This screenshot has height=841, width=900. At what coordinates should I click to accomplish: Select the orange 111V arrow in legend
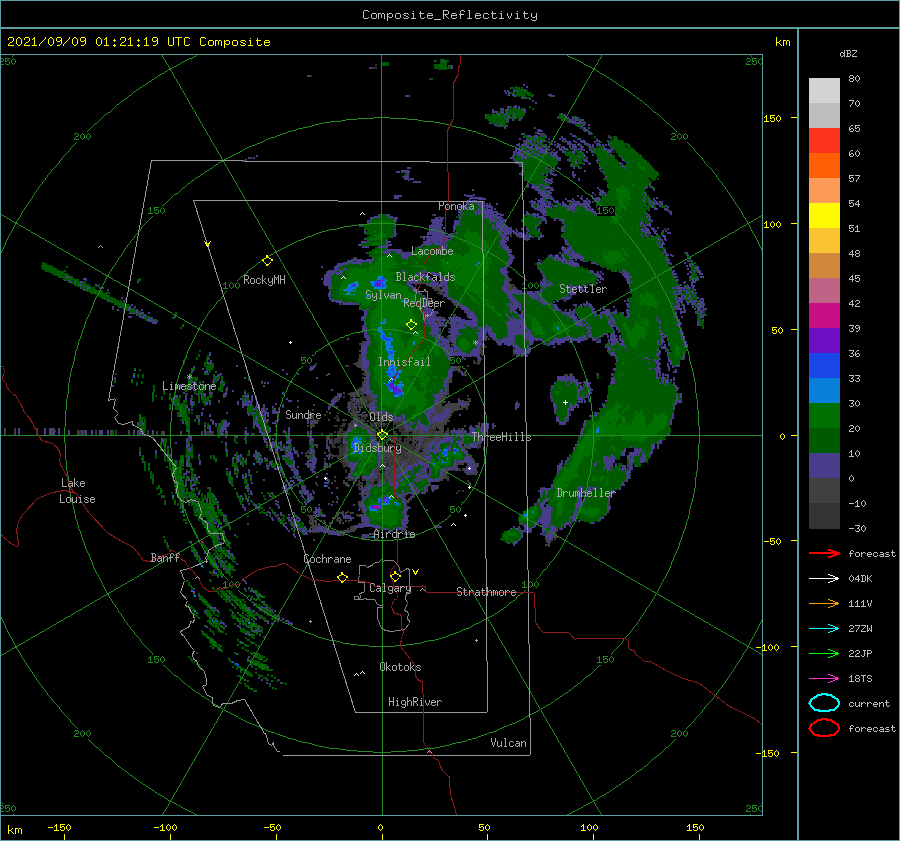click(824, 603)
